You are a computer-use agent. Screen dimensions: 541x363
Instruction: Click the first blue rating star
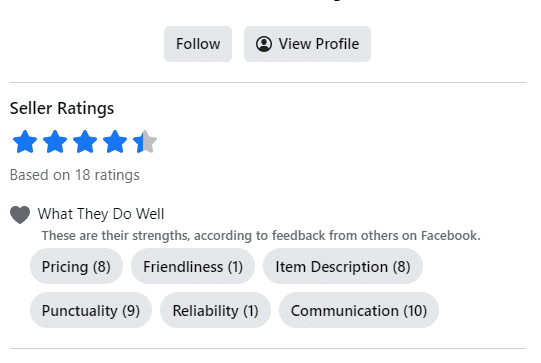[x=25, y=141]
